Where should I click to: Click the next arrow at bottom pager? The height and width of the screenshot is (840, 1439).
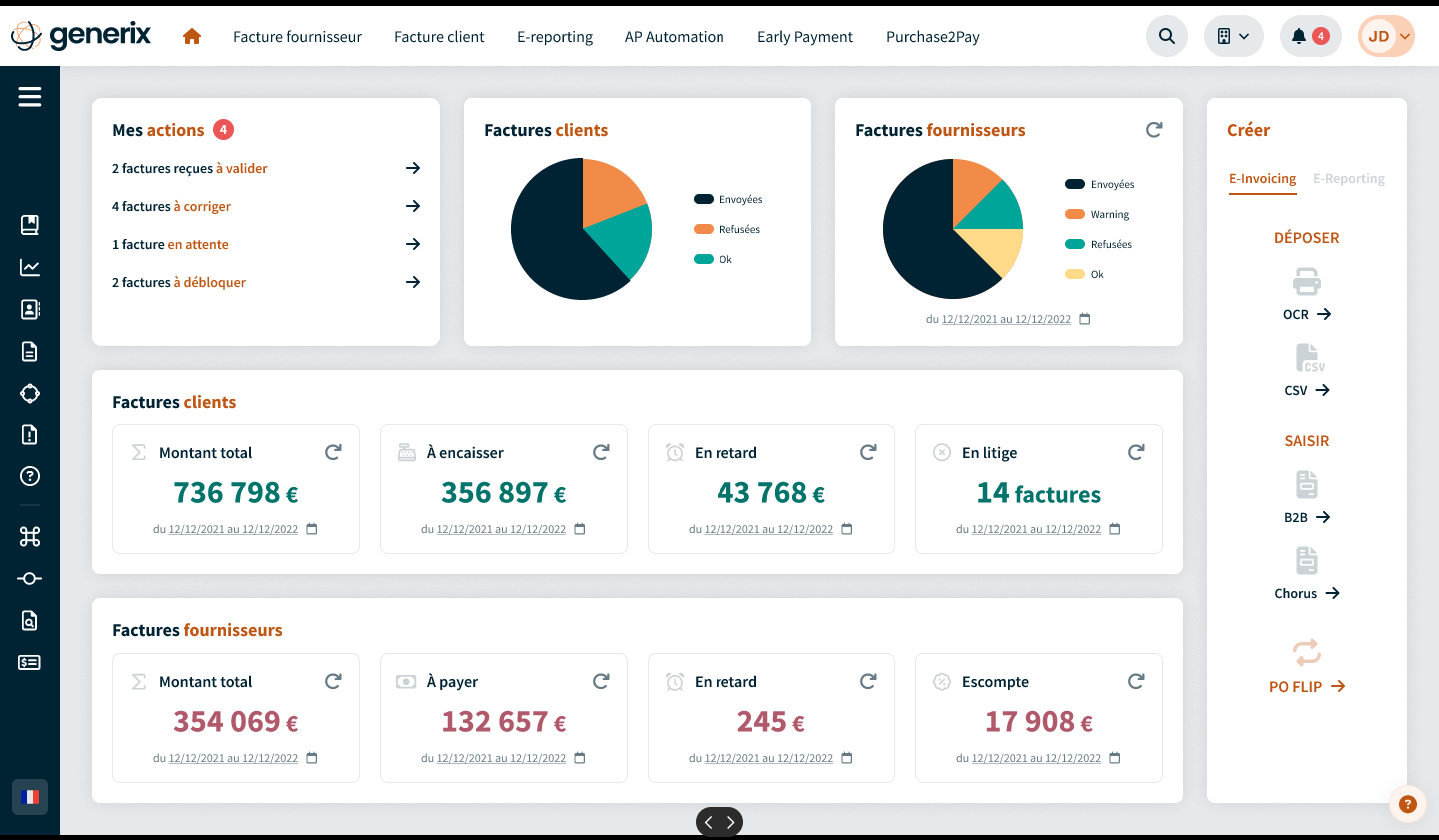coord(731,822)
